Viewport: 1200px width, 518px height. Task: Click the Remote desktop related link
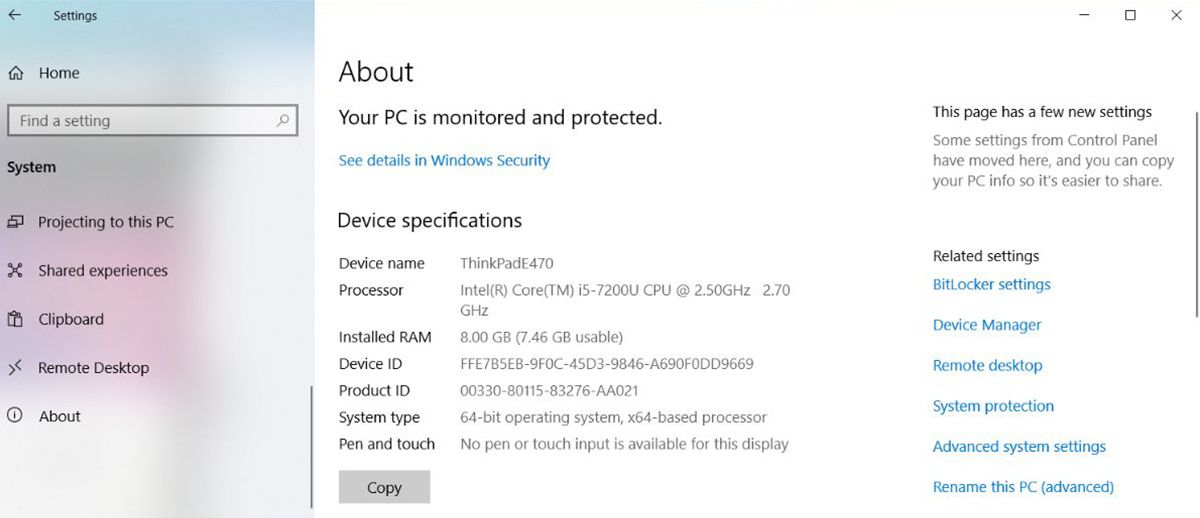click(x=987, y=365)
